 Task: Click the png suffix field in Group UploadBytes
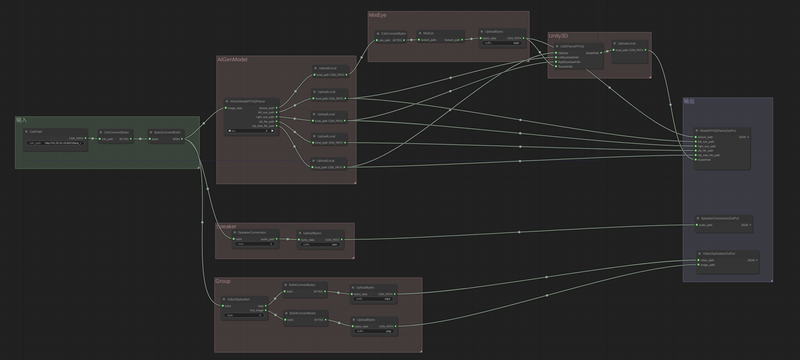pos(374,331)
